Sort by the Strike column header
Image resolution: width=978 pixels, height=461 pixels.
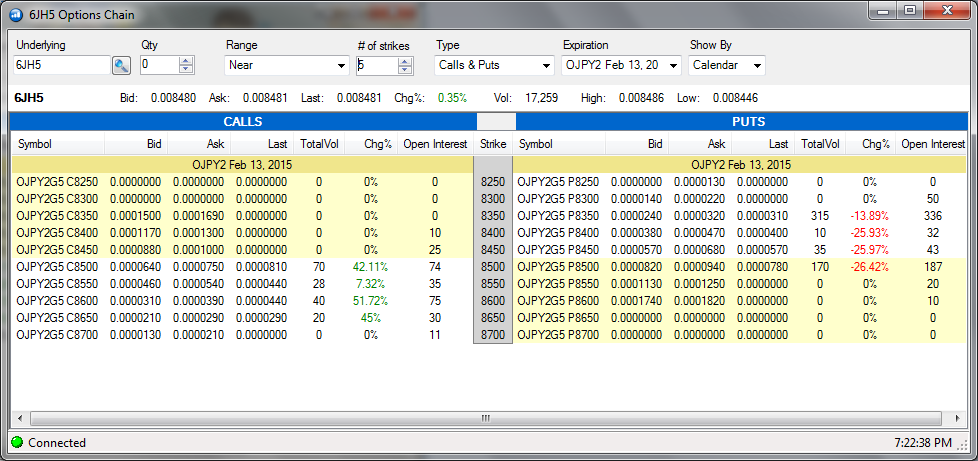point(493,144)
